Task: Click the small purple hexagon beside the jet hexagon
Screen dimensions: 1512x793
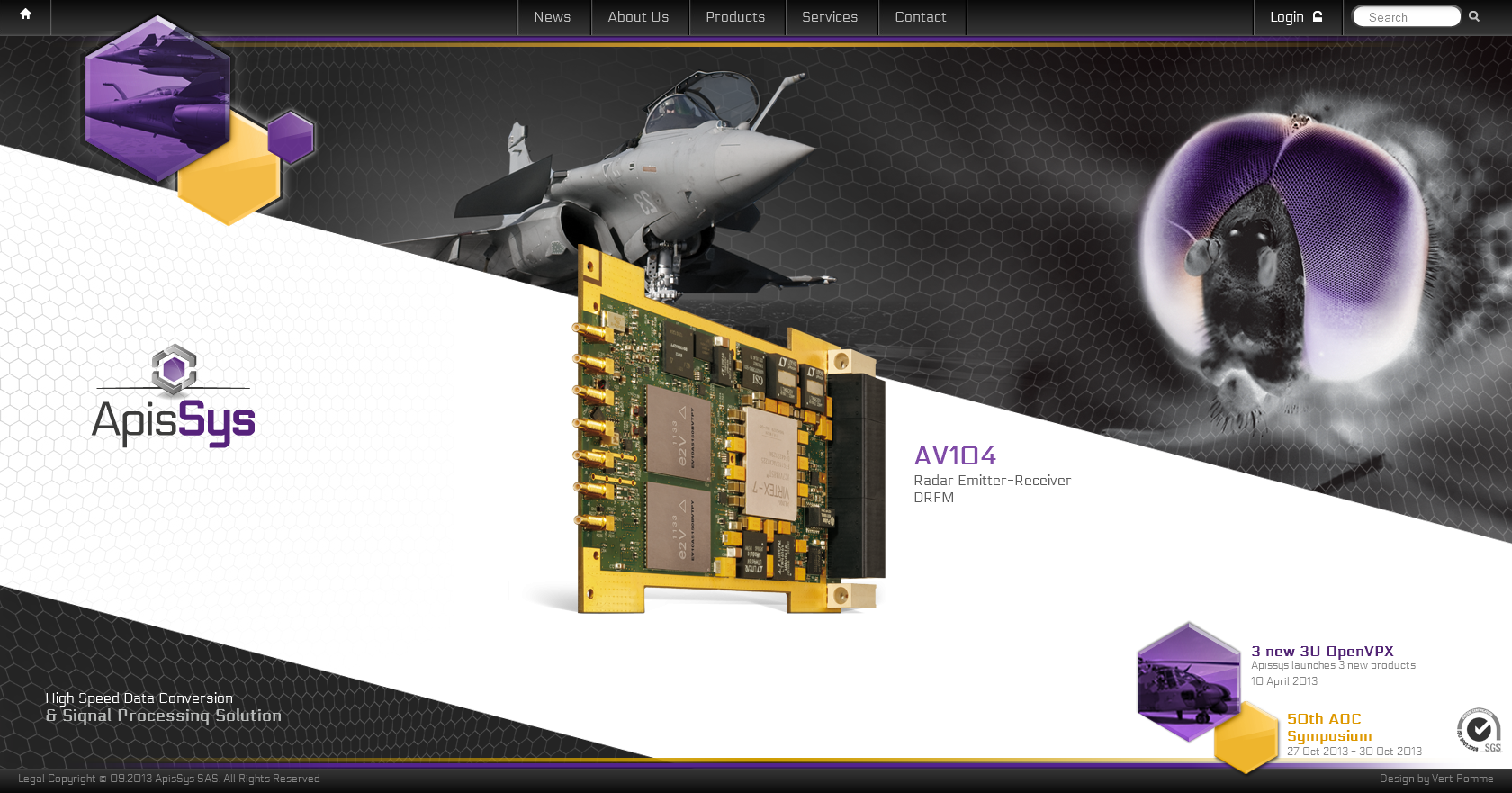Action: (291, 138)
